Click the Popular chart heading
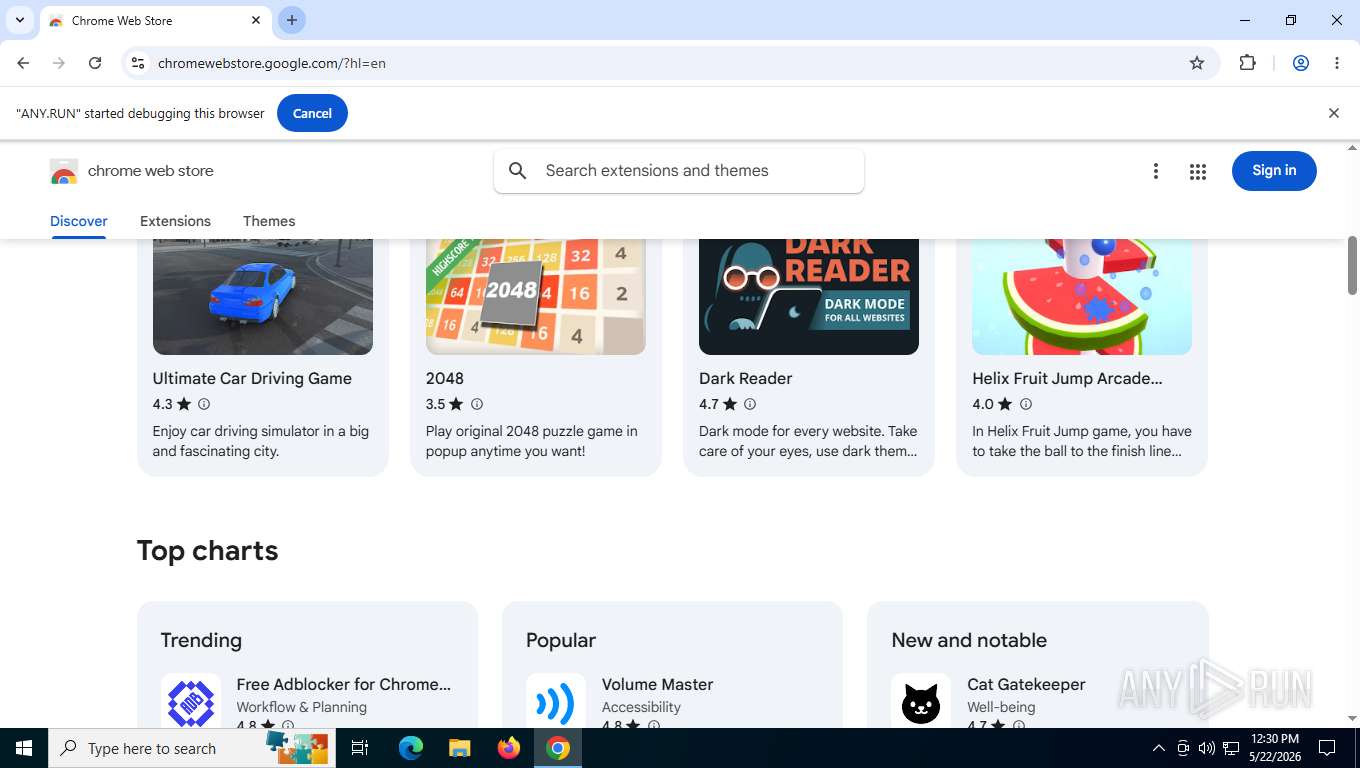The height and width of the screenshot is (768, 1360). (561, 640)
